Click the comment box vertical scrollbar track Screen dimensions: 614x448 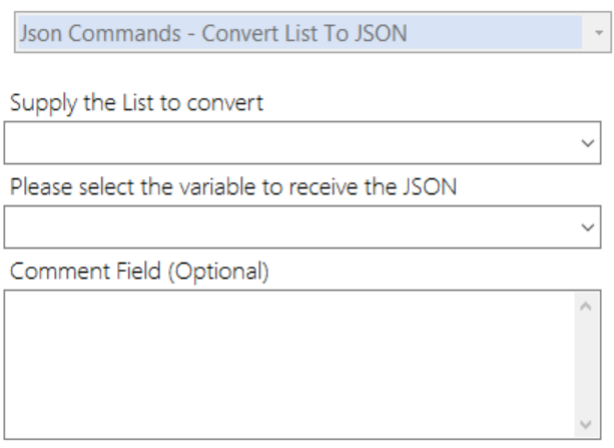click(588, 364)
